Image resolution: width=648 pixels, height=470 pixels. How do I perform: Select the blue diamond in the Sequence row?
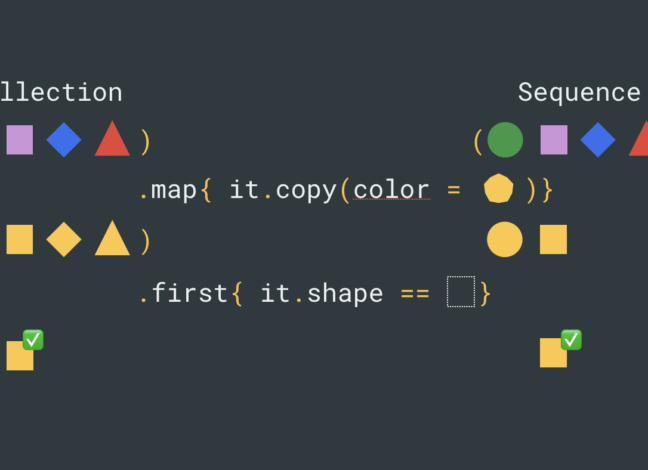[x=598, y=140]
